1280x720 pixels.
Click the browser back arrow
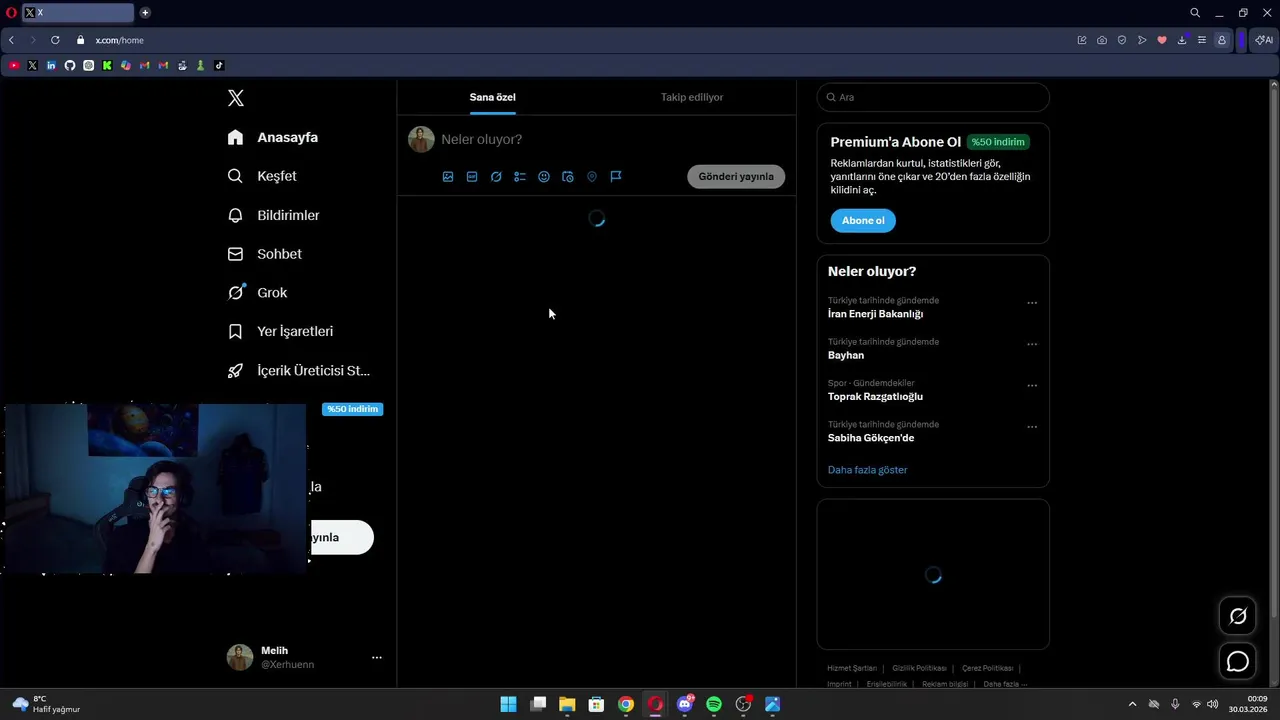coord(11,40)
